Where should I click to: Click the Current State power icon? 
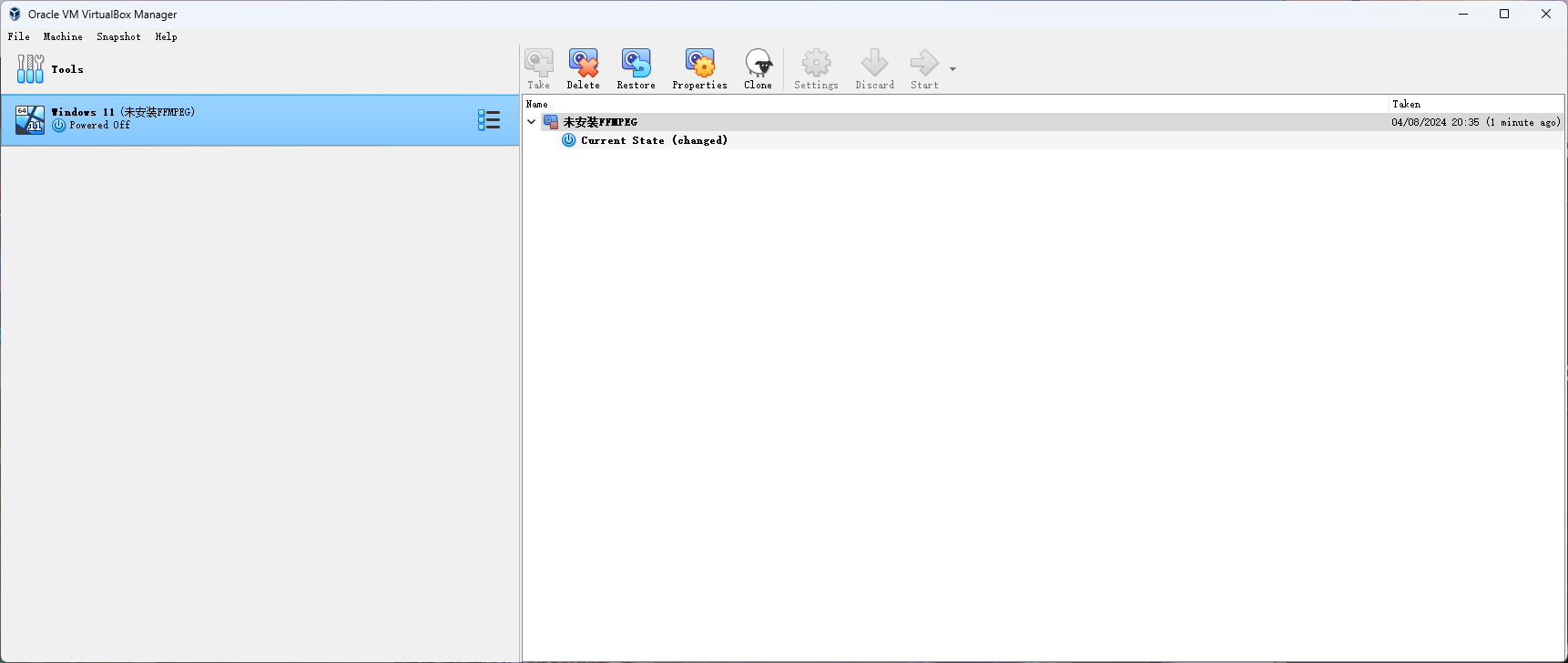(569, 140)
